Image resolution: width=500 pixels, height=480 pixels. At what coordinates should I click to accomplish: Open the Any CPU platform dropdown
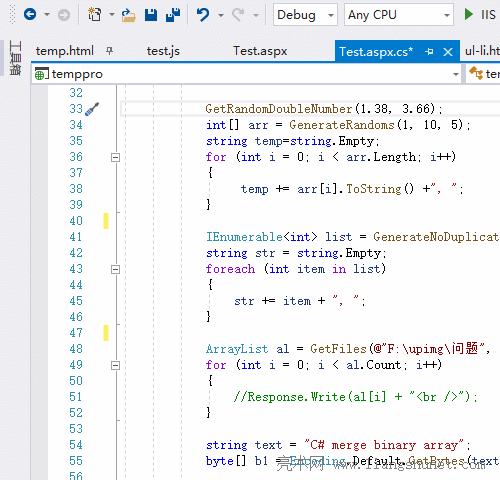click(399, 15)
